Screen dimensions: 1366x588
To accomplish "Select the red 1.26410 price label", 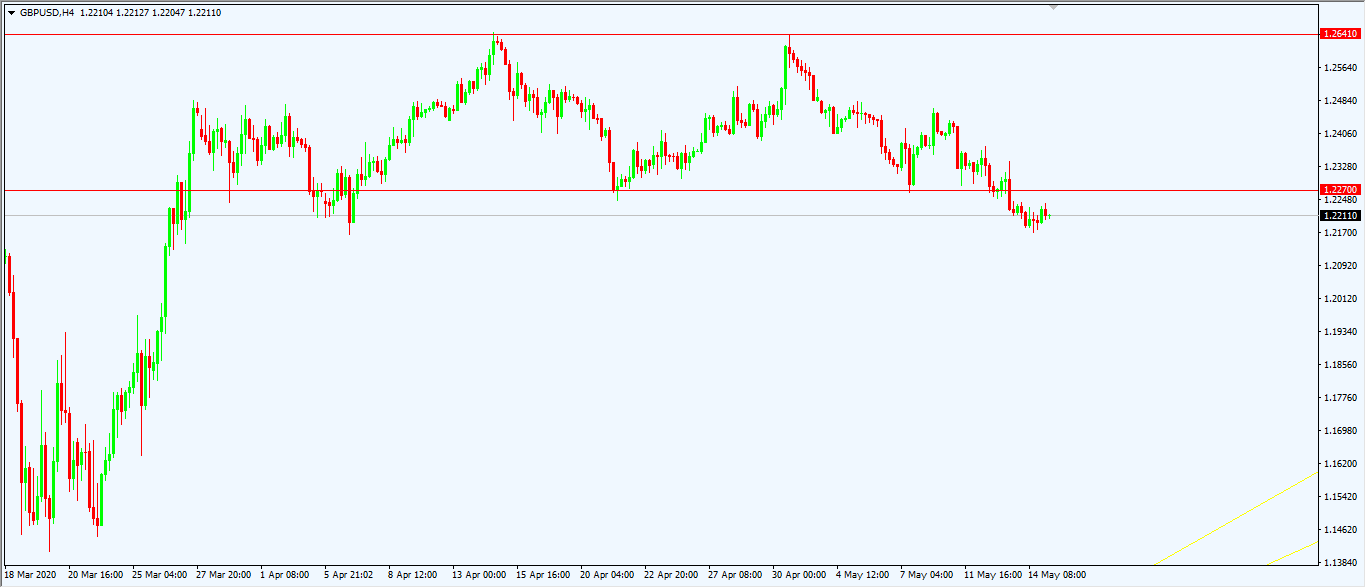I will [1340, 34].
